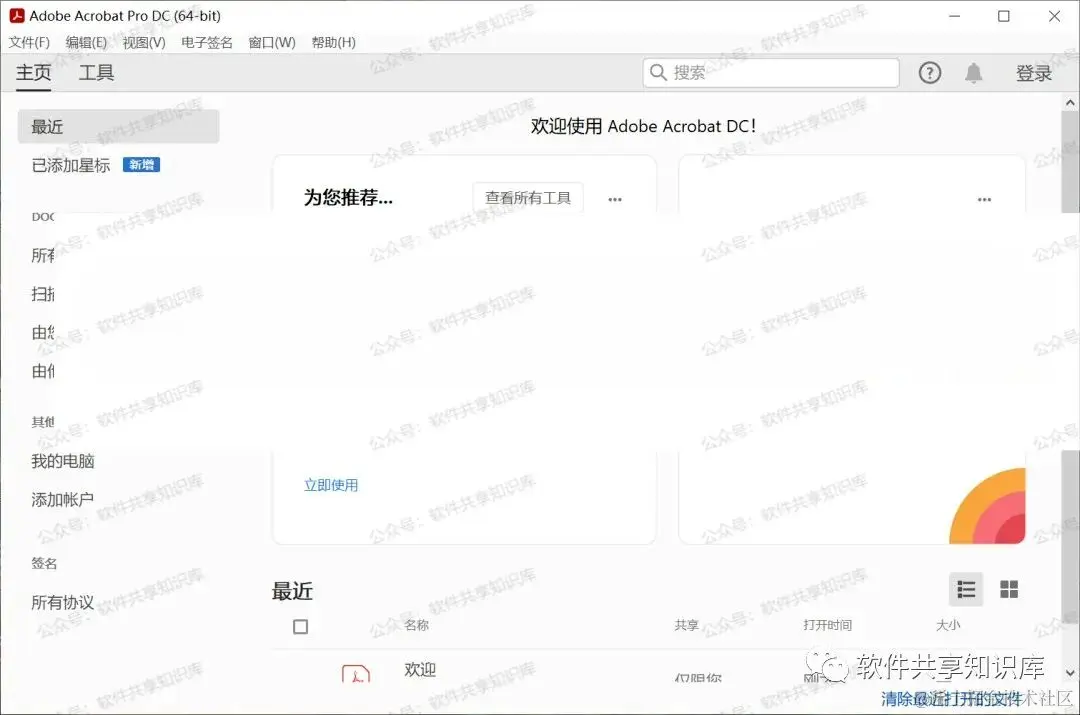Image resolution: width=1080 pixels, height=715 pixels.
Task: Click the scrollbar down arrow
Action: [1070, 673]
